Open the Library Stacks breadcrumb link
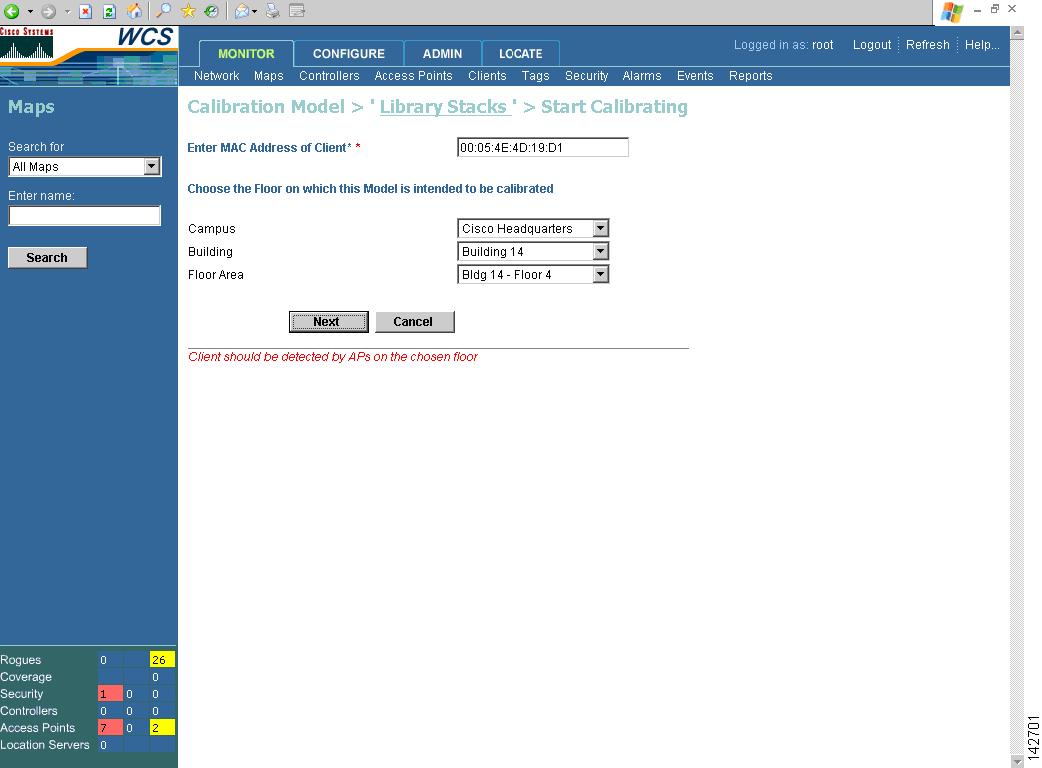The height and width of the screenshot is (768, 1042). 443,107
